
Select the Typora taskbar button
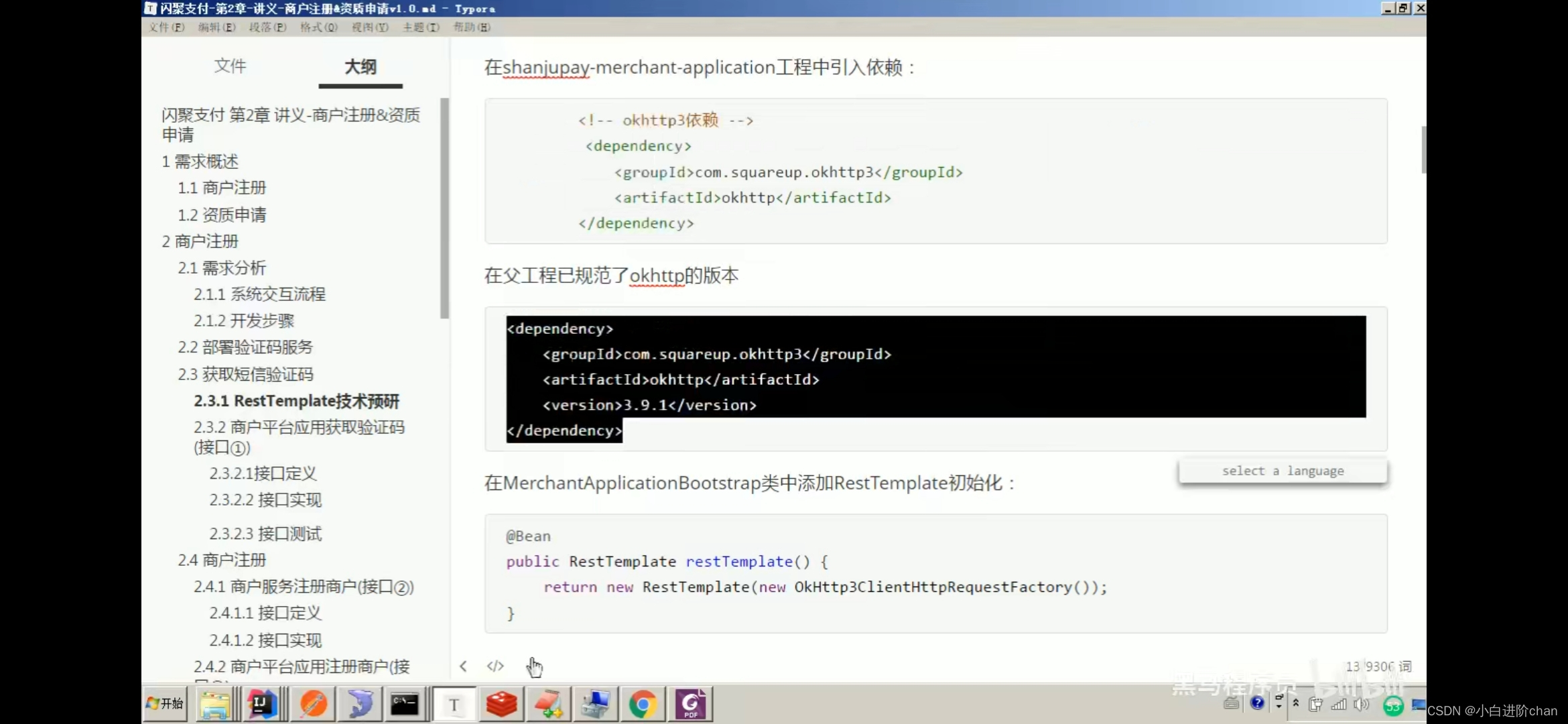[454, 705]
